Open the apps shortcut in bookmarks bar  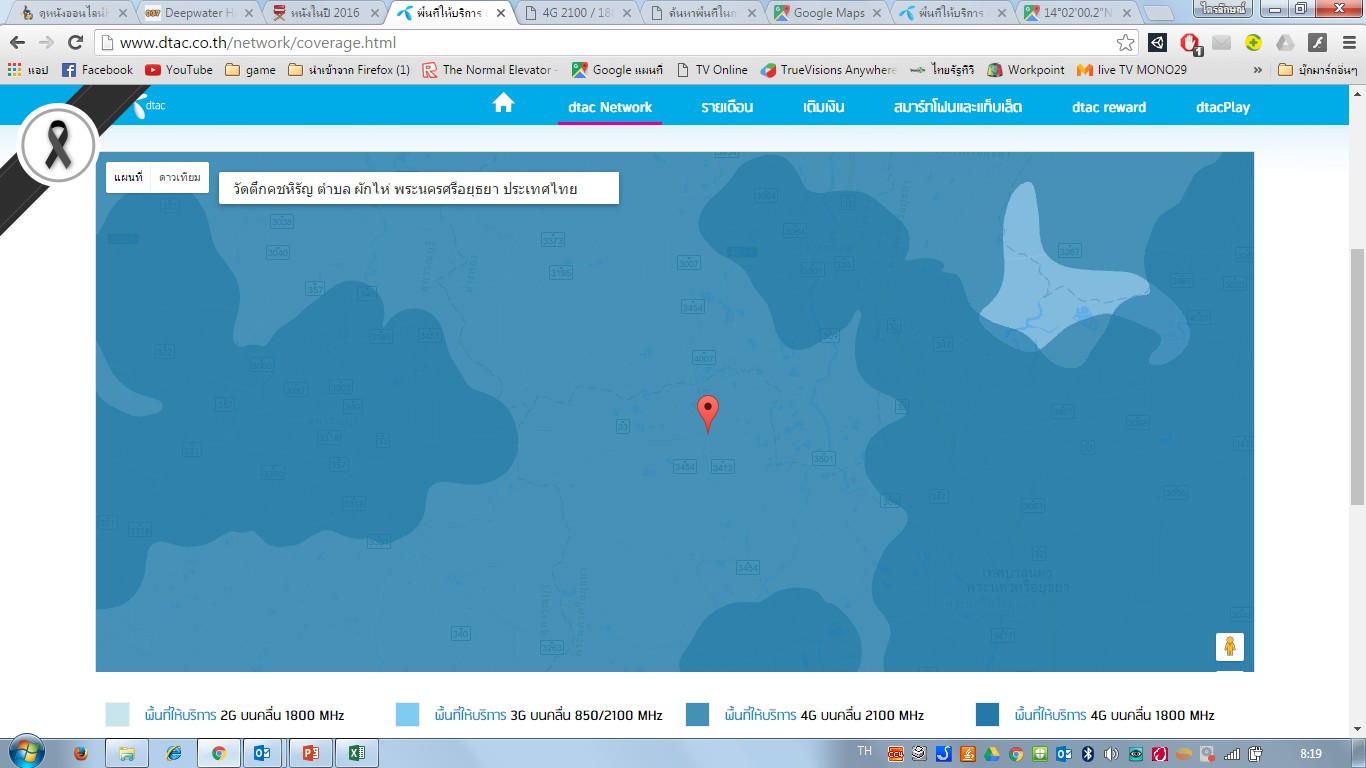point(28,70)
